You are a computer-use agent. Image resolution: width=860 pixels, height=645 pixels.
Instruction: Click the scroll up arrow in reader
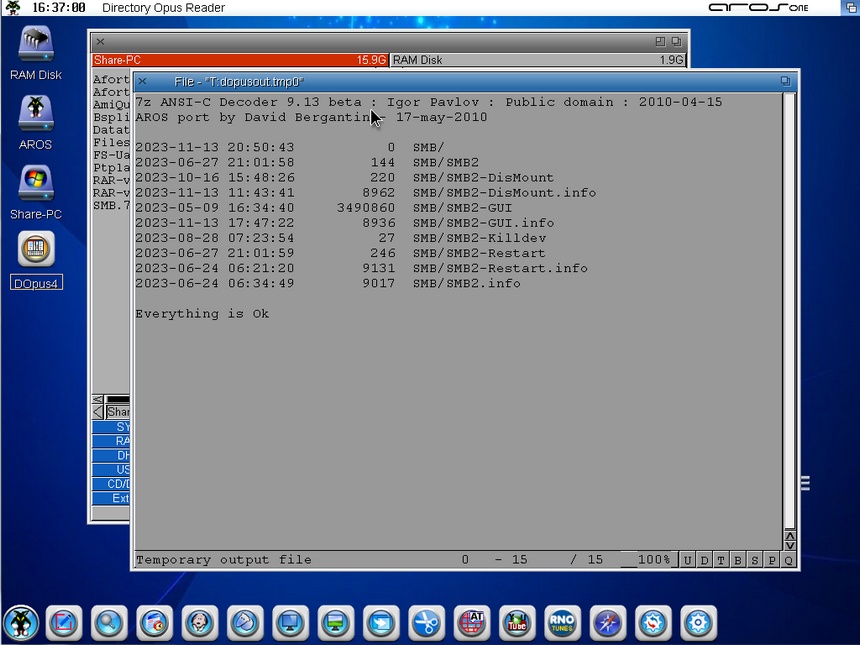[x=790, y=535]
